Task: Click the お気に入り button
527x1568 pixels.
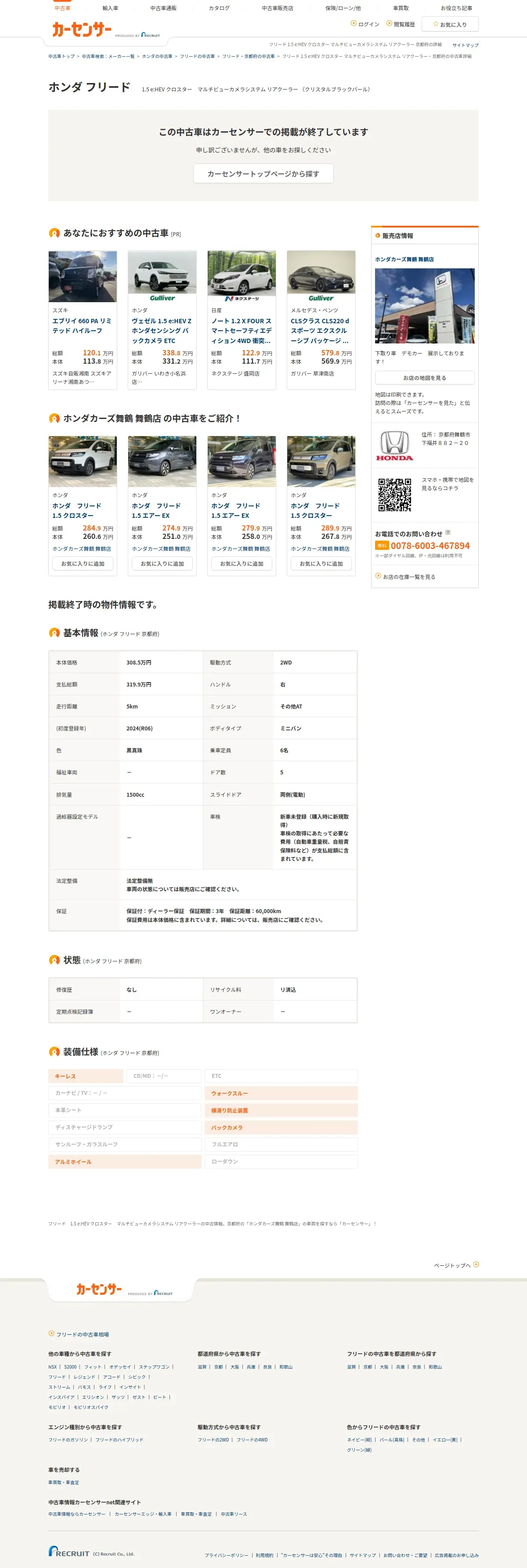Action: coord(450,24)
